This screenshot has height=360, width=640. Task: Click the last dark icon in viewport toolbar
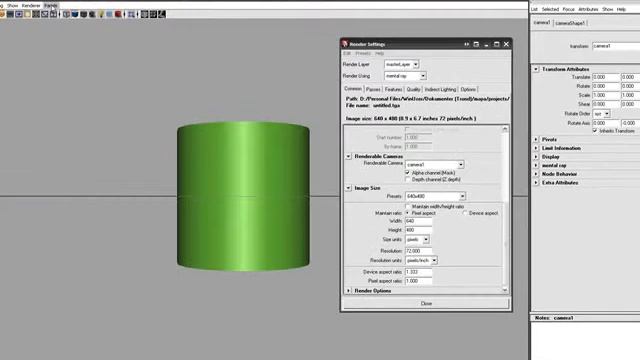pos(162,14)
